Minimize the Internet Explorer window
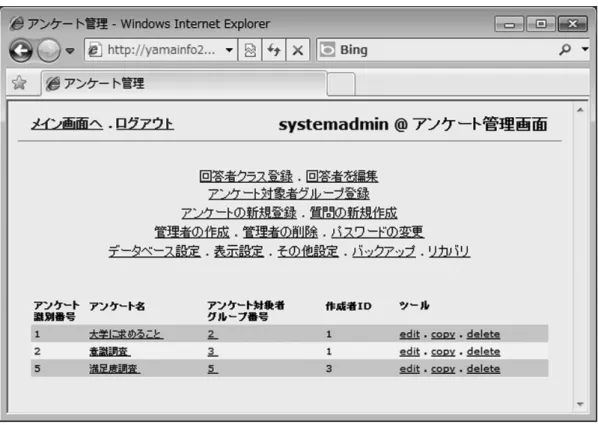This screenshot has height=425, width=598. pos(510,24)
